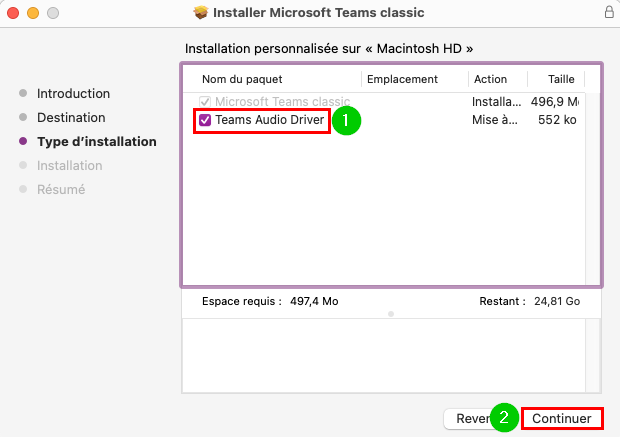This screenshot has height=437, width=620.
Task: Click the disabled Microsoft Teams classic checkbox
Action: [x=205, y=102]
